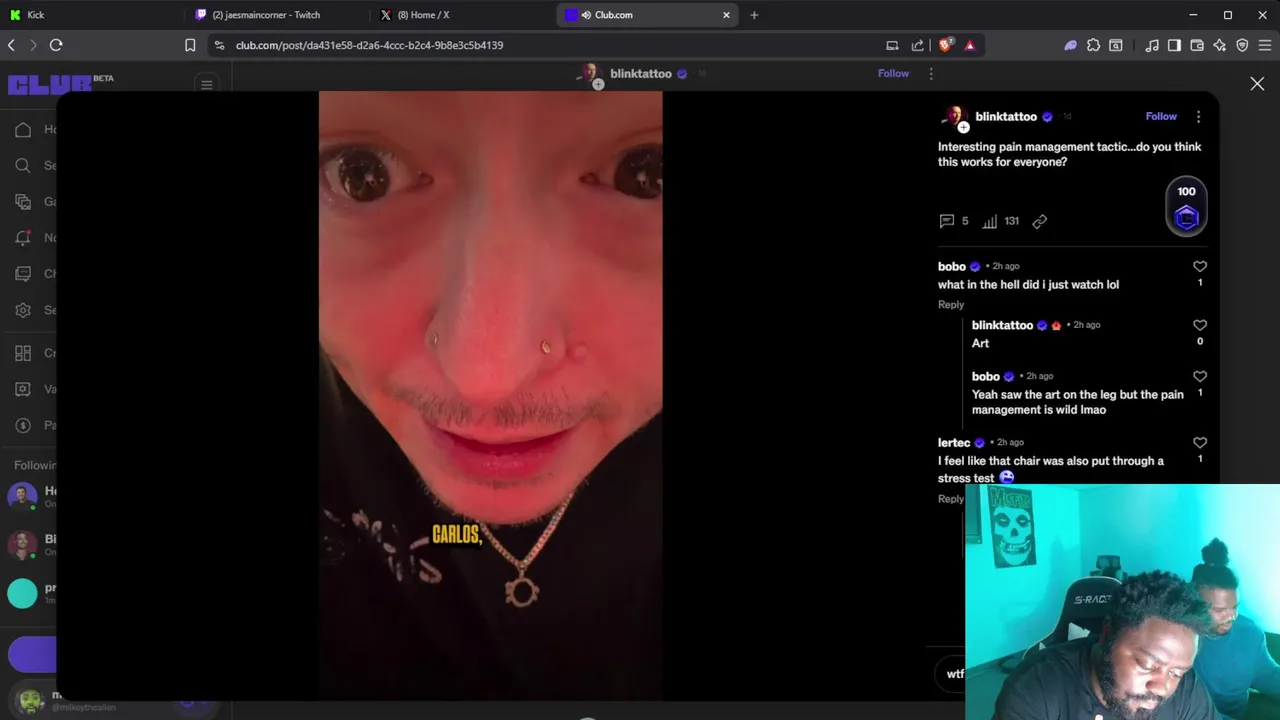1280x720 pixels.
Task: Share this page icon
Action: click(x=918, y=45)
